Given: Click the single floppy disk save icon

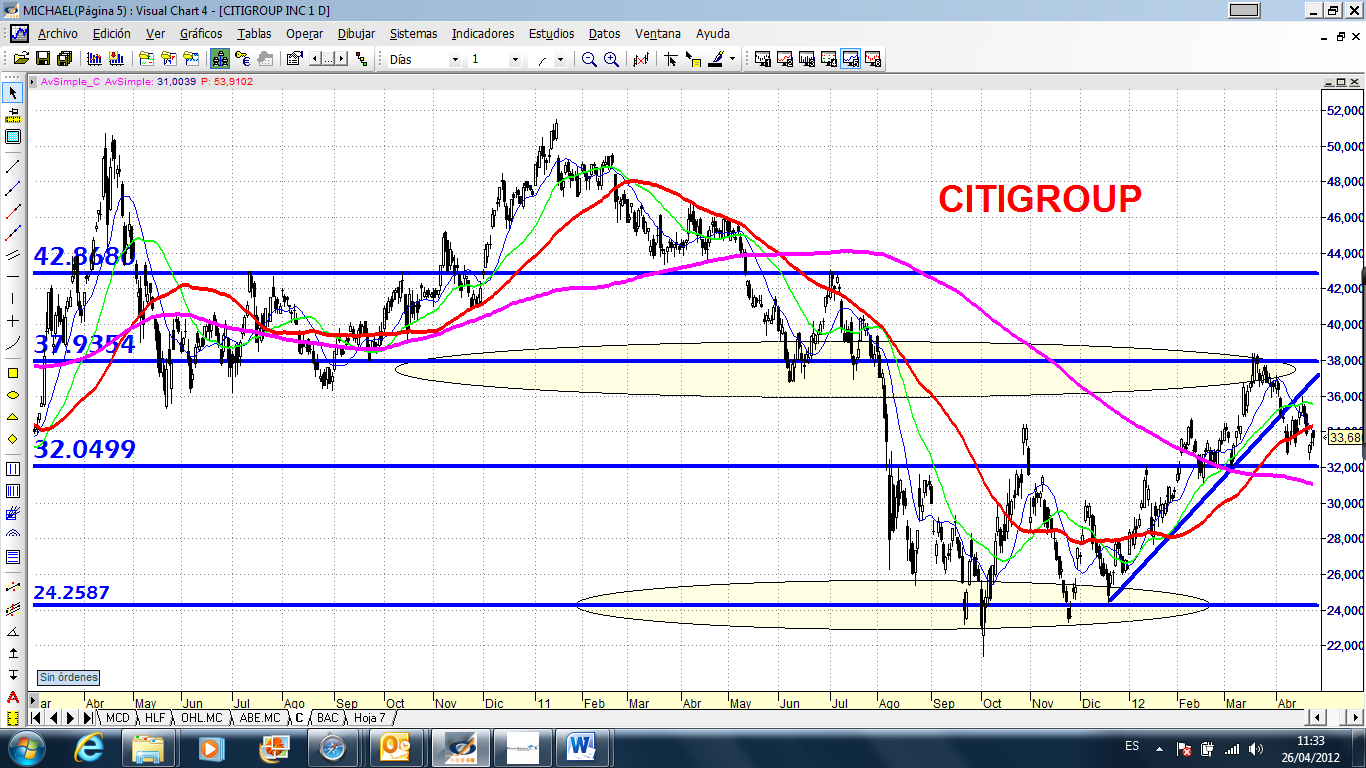Looking at the screenshot, I should click(43, 59).
